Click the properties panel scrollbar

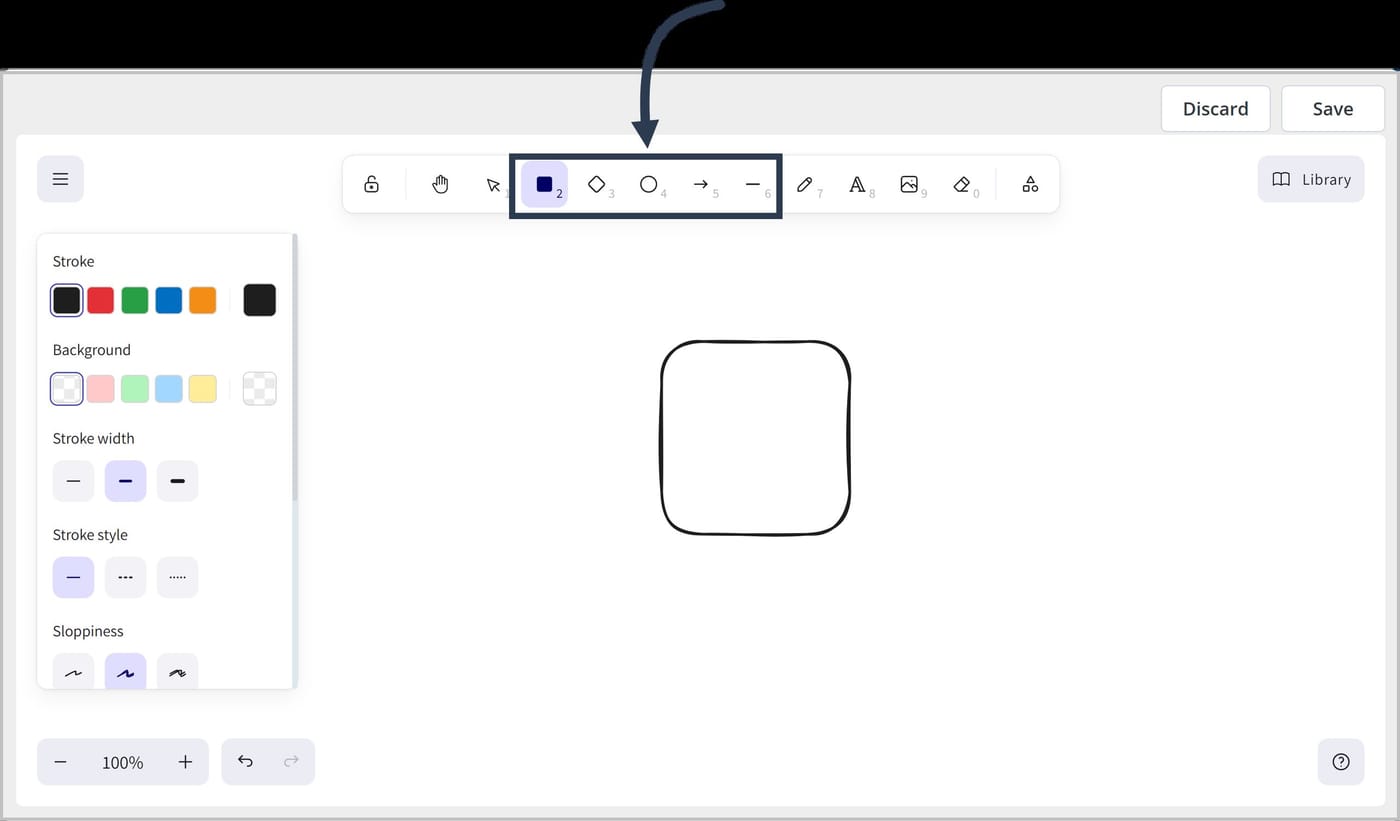(295, 367)
